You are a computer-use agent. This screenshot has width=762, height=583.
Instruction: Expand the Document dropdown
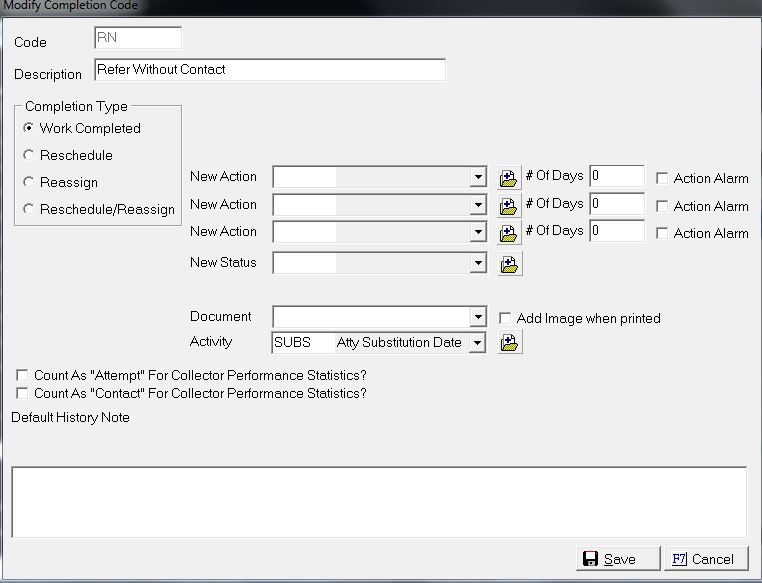point(479,318)
